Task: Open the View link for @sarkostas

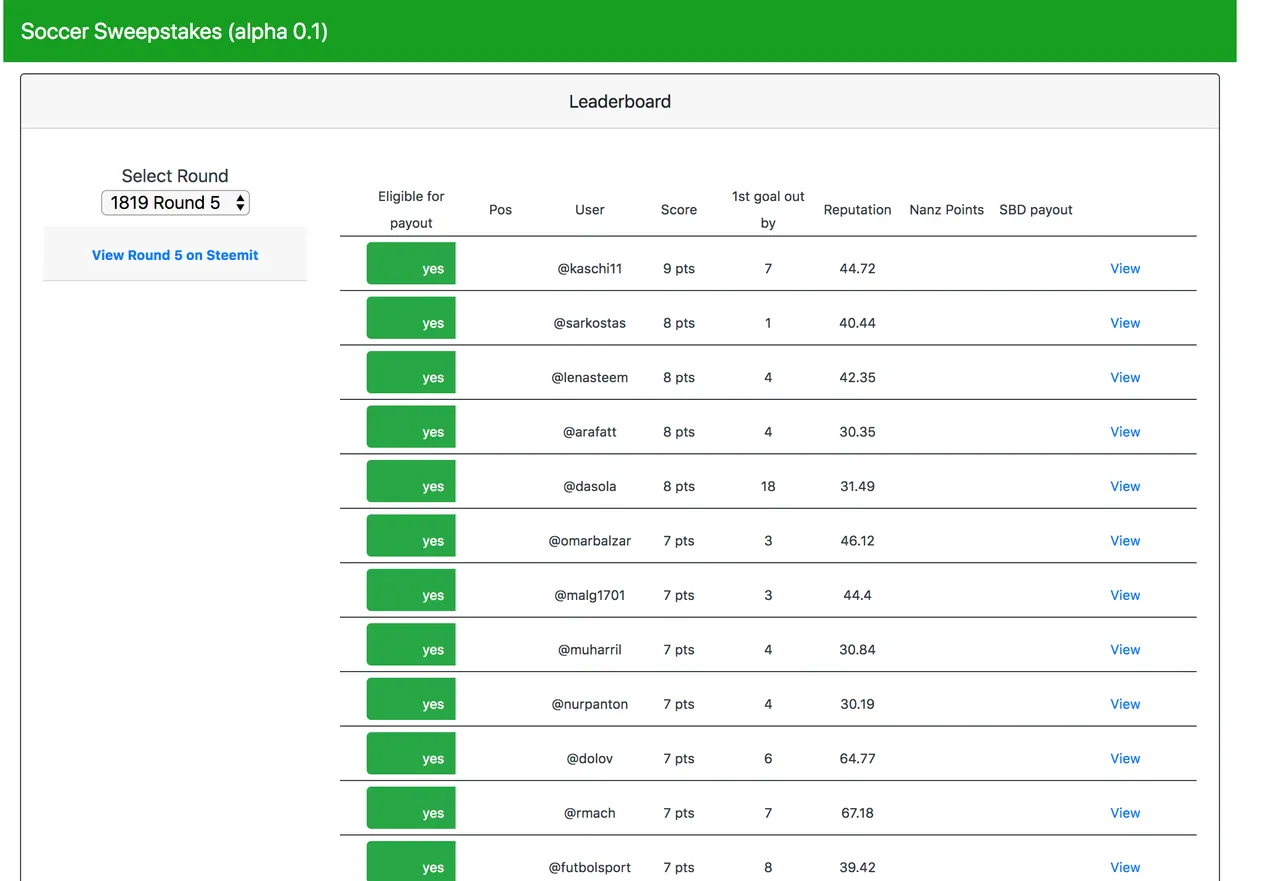Action: tap(1125, 323)
